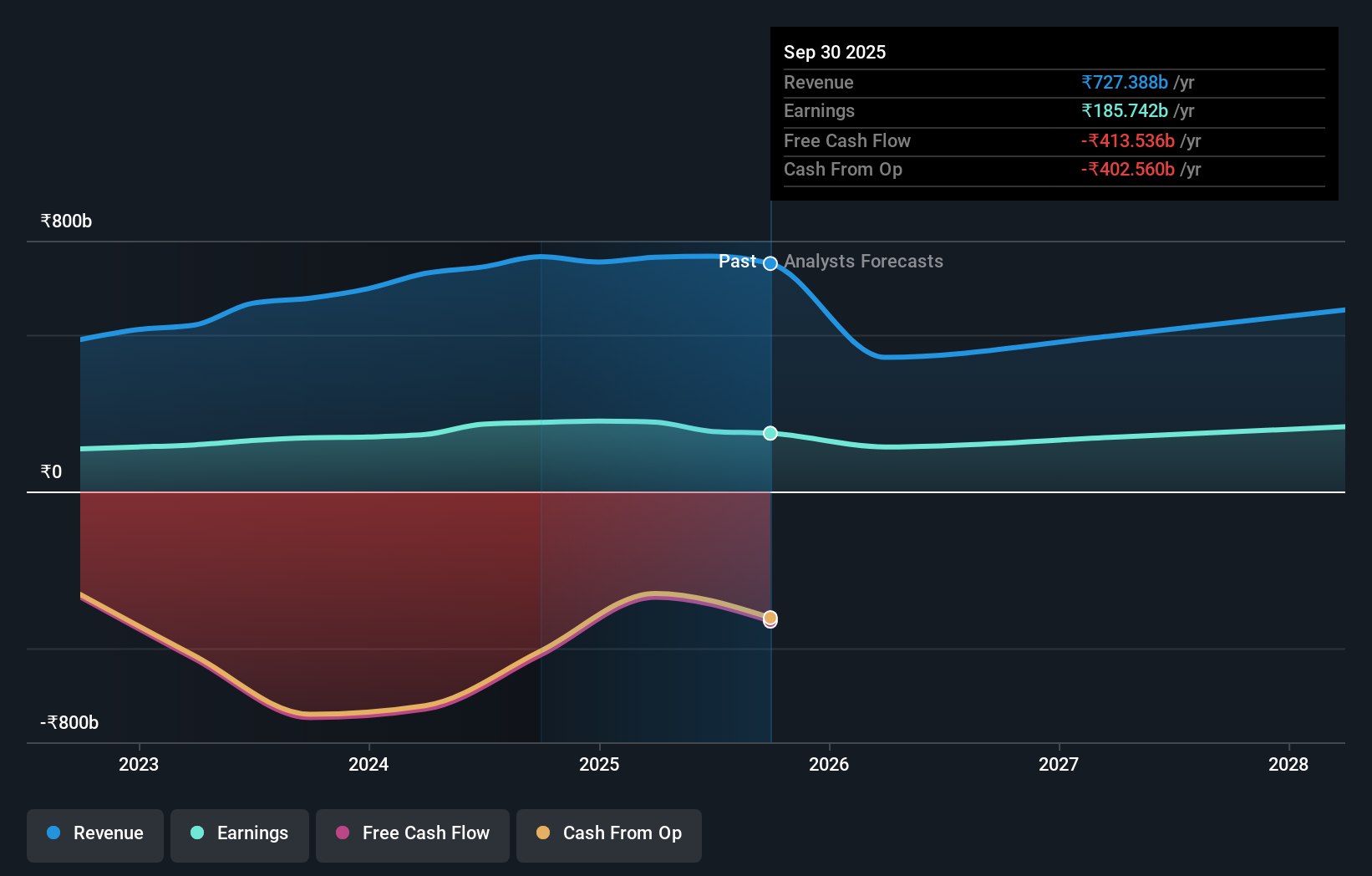Select the Earnings data point marker

click(770, 433)
